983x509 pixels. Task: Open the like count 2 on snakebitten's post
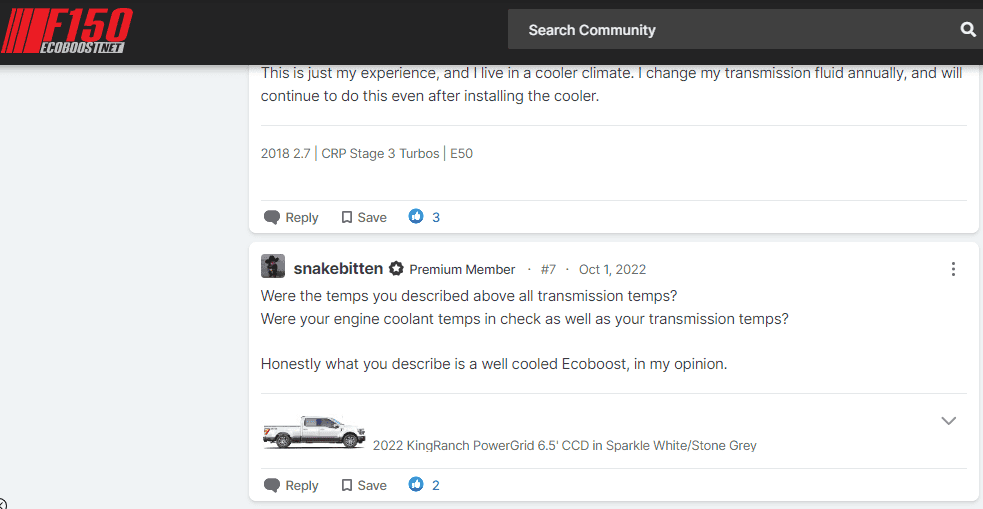[x=436, y=485]
